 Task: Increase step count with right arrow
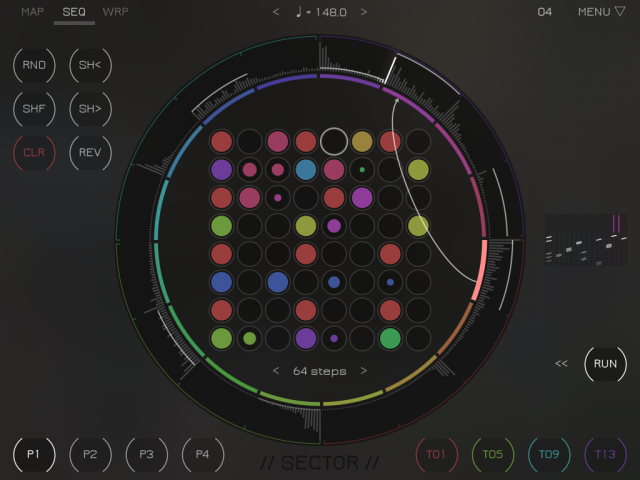click(x=363, y=371)
